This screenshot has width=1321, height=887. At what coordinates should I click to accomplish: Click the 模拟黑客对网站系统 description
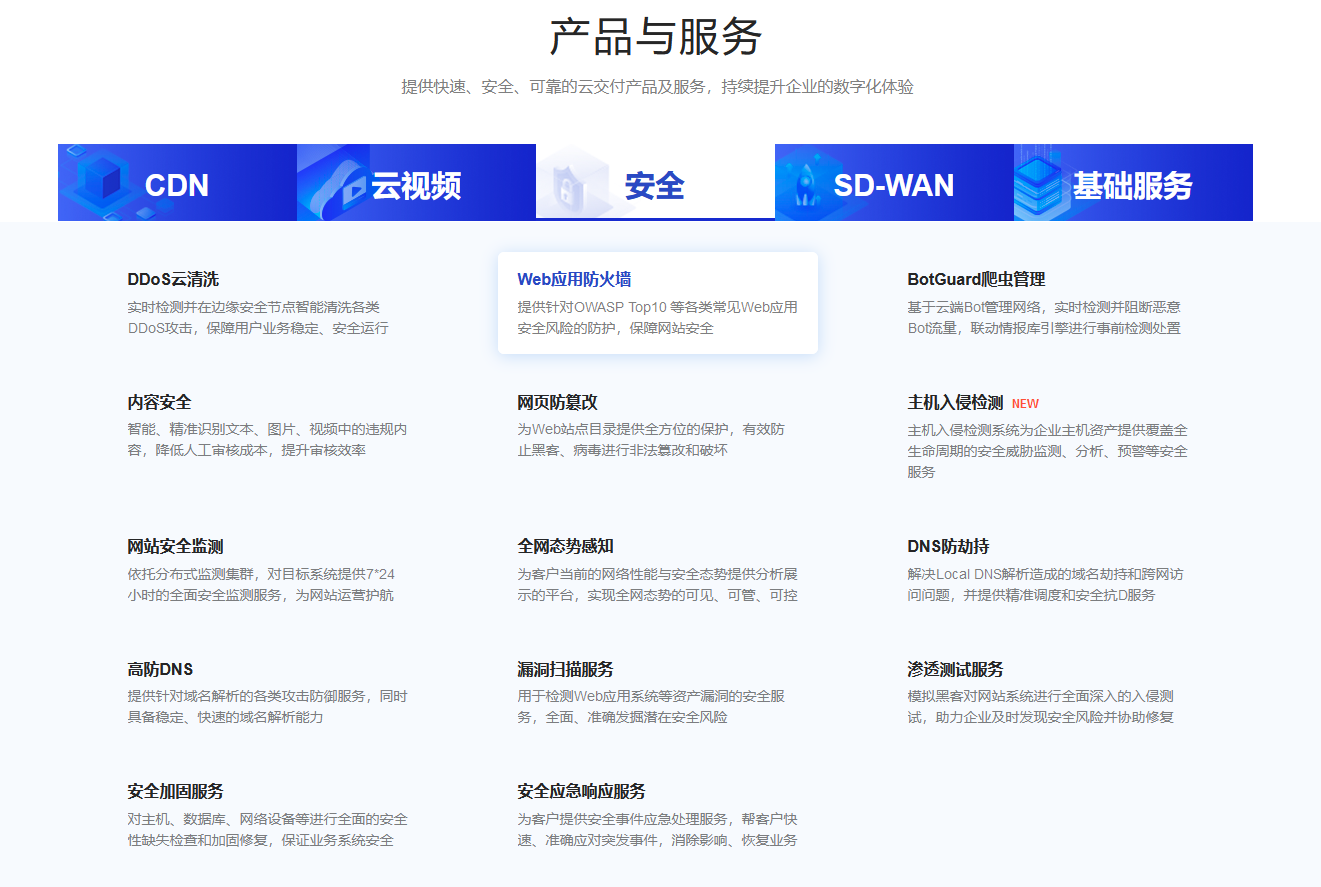[1040, 707]
